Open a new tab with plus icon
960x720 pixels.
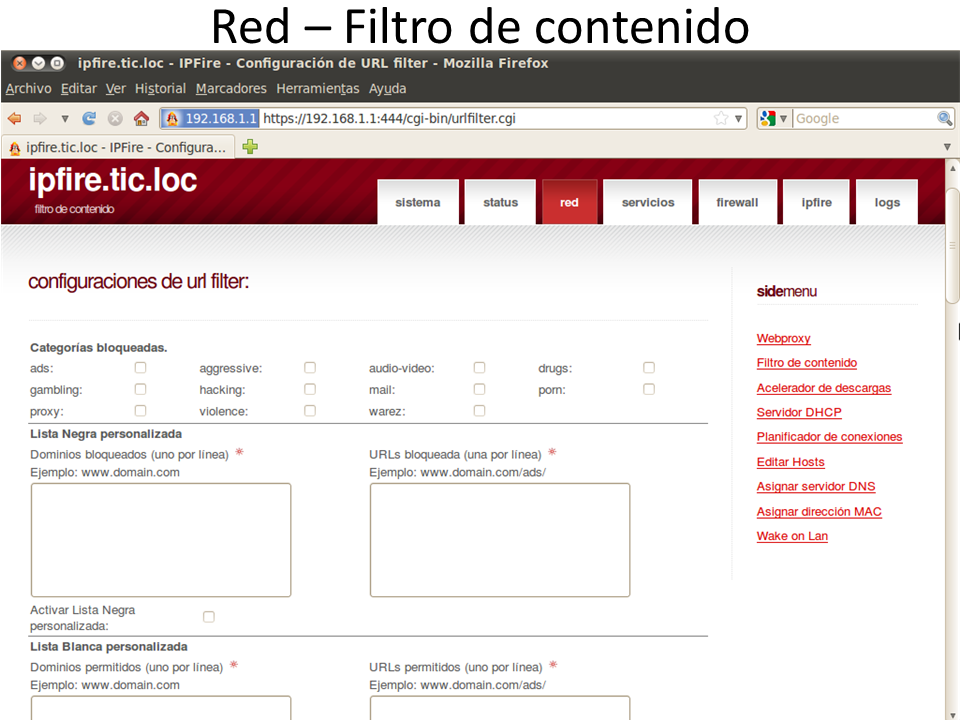coord(250,147)
